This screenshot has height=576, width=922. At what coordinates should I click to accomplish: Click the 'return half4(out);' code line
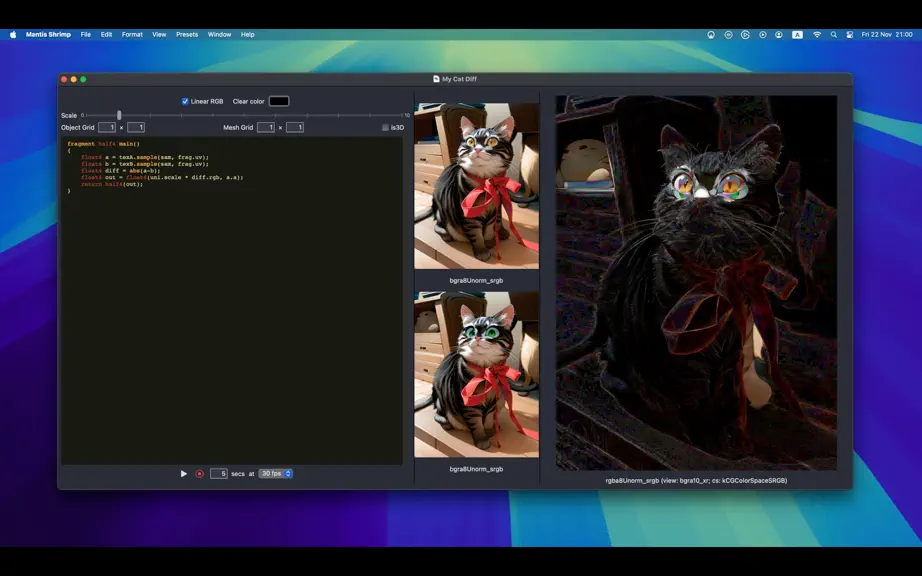[x=112, y=185]
